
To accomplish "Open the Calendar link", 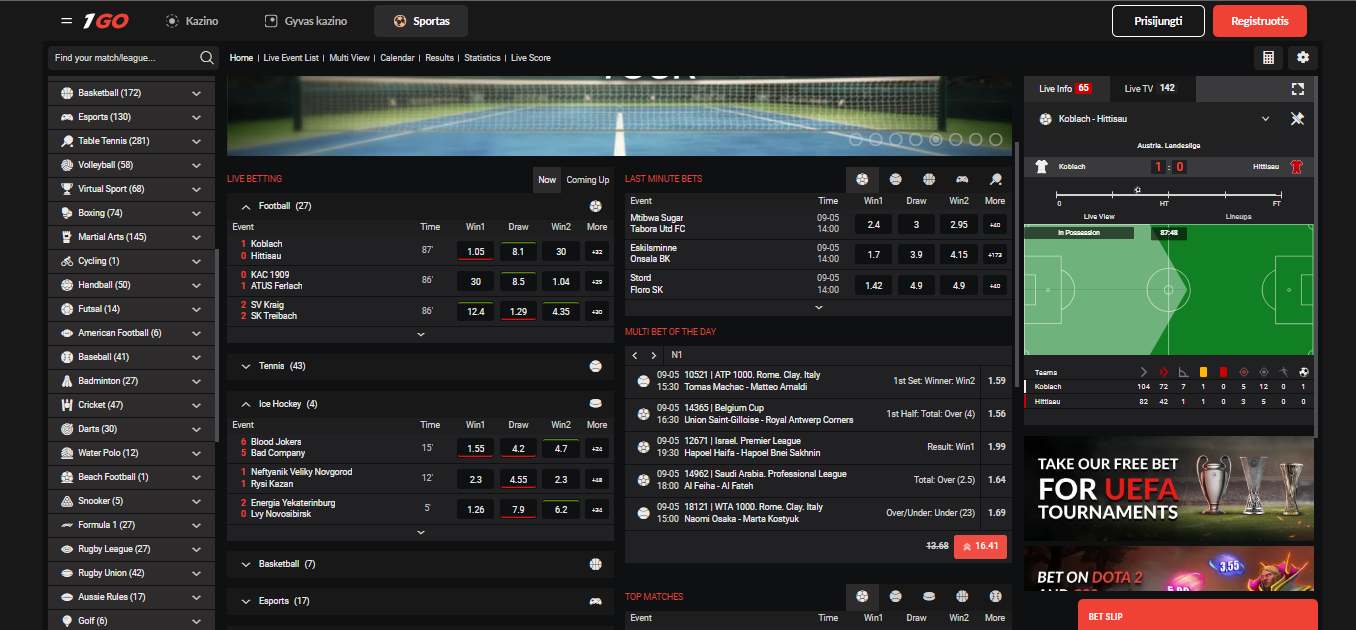I will [x=397, y=58].
